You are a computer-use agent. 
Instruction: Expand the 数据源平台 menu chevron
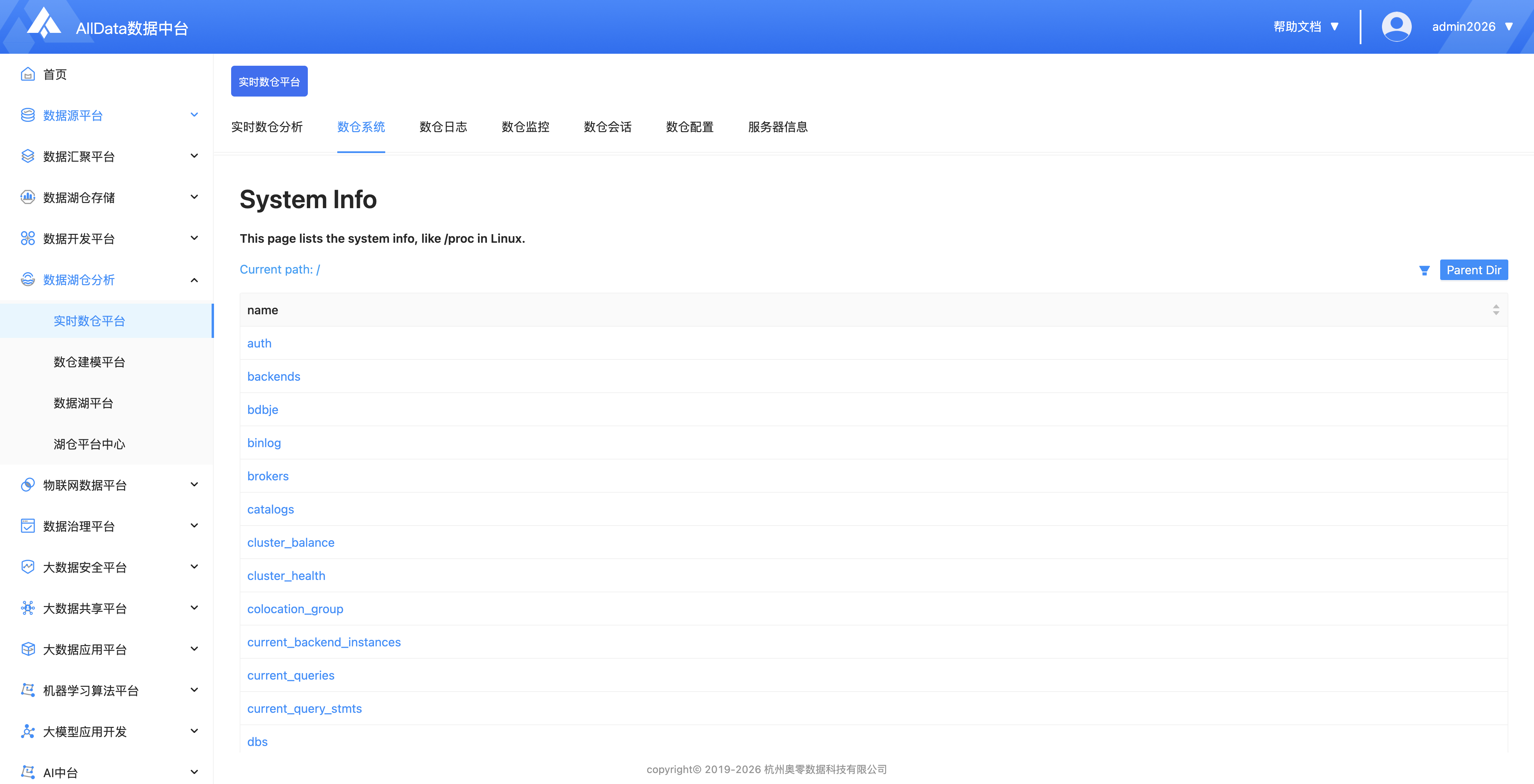[x=194, y=115]
